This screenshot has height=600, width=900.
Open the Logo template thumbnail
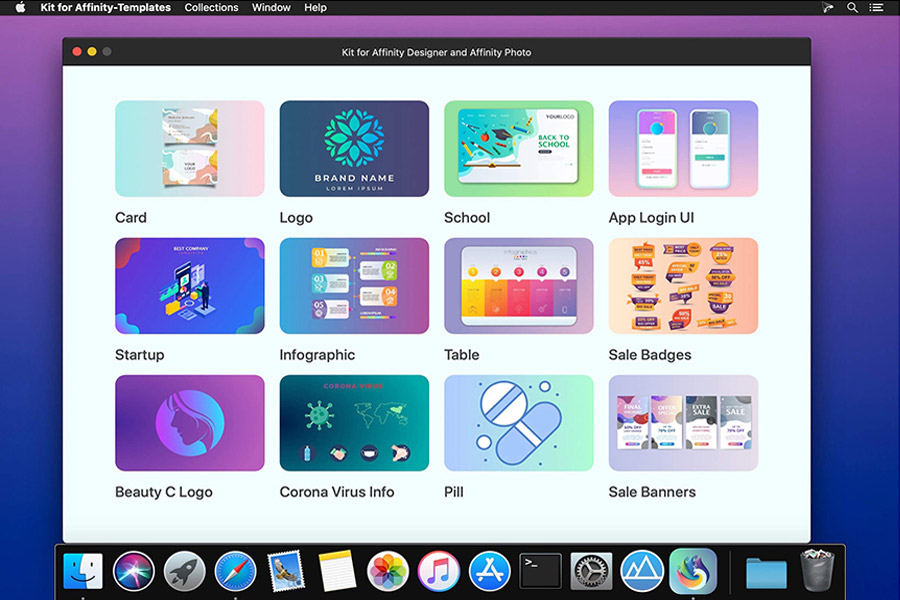click(x=354, y=149)
